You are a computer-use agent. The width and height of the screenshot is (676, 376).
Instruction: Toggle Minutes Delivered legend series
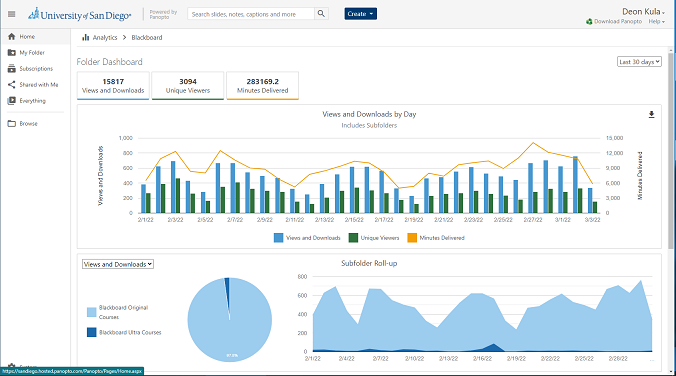pos(436,238)
